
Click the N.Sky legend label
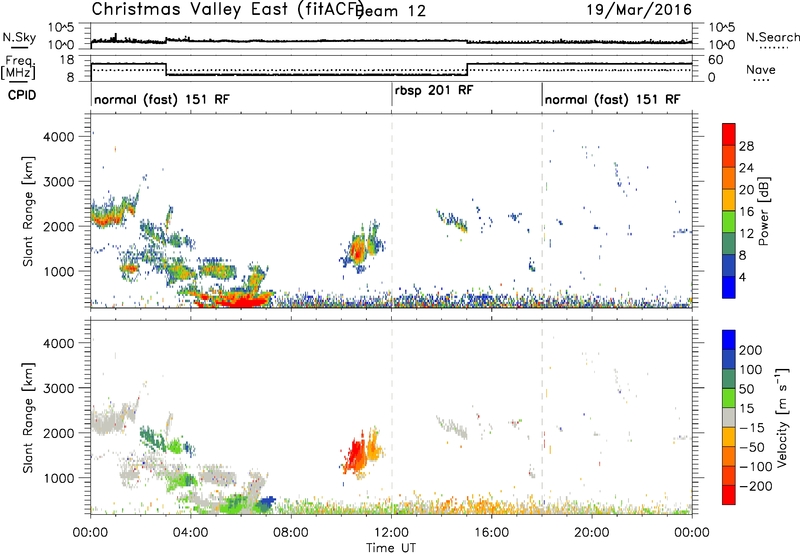point(19,38)
